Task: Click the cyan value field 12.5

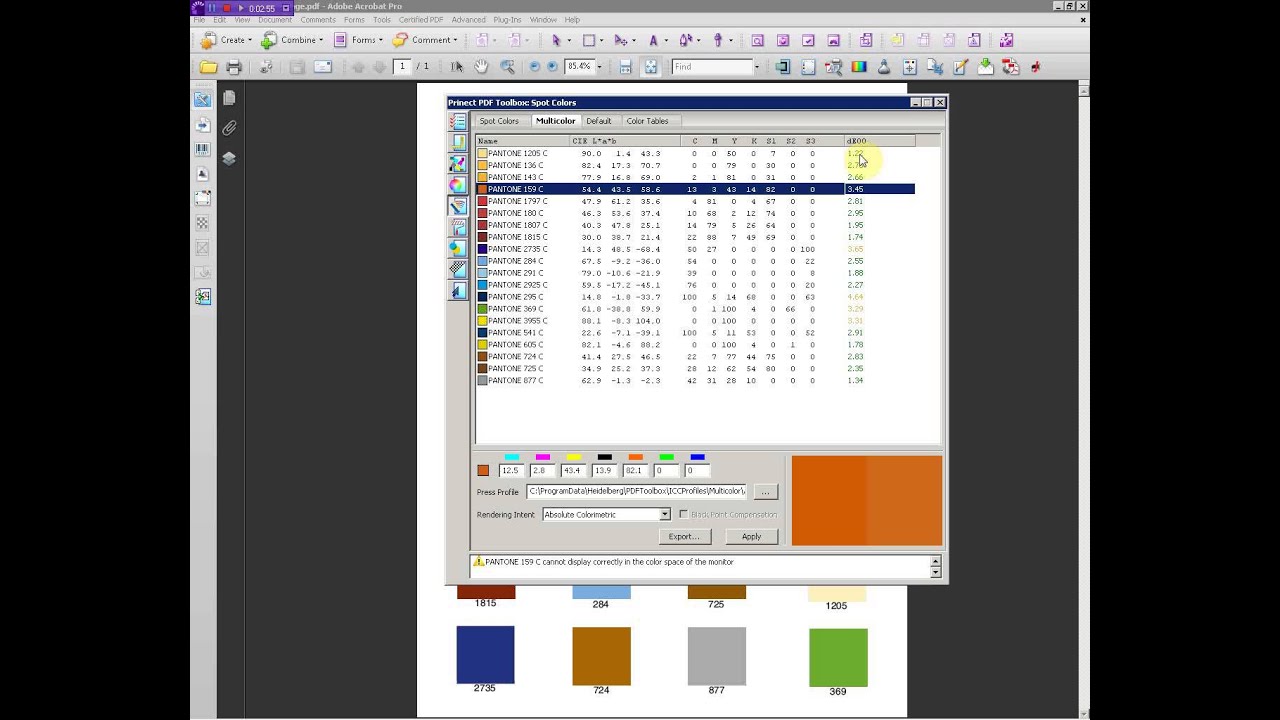Action: click(511, 470)
